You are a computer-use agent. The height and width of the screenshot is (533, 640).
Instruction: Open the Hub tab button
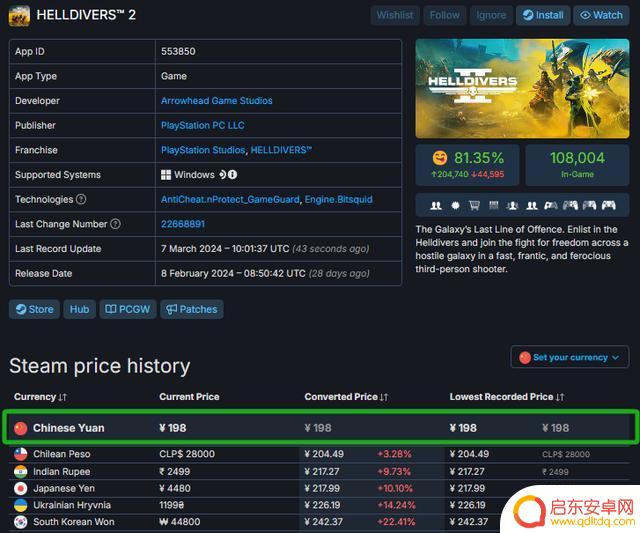(x=79, y=309)
